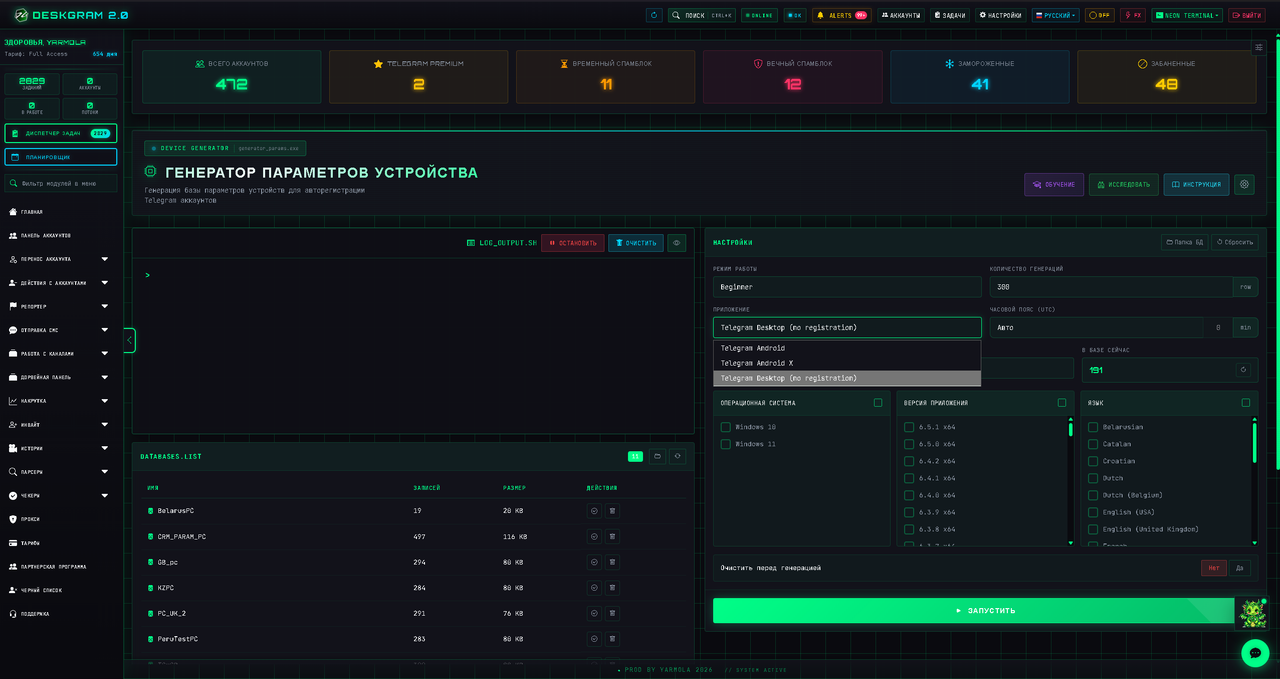Image resolution: width=1280 pixels, height=679 pixels.
Task: Delete the PeruTestPC database
Action: pos(613,638)
